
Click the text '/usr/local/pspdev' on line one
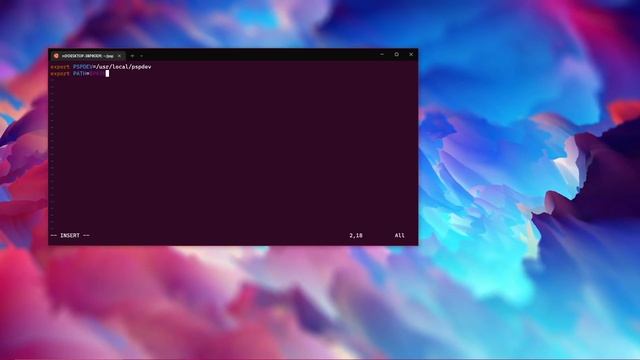pyautogui.click(x=124, y=67)
